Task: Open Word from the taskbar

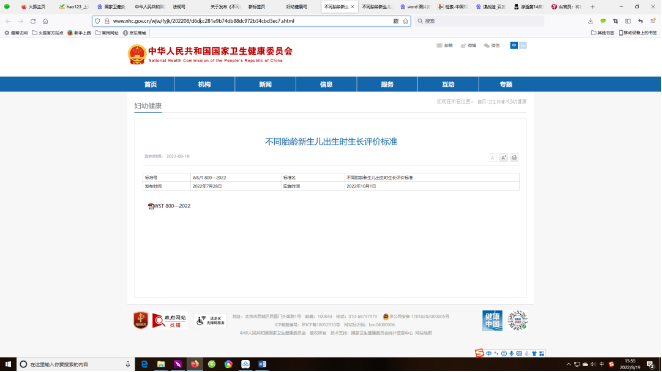Action: pyautogui.click(x=262, y=364)
